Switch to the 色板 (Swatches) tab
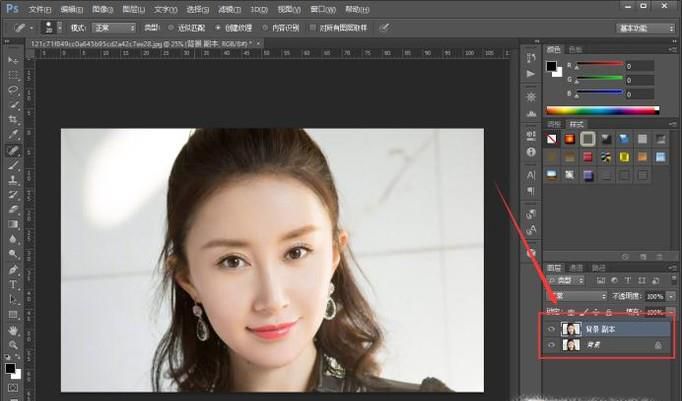Viewport: 682px width, 401px height. point(575,50)
